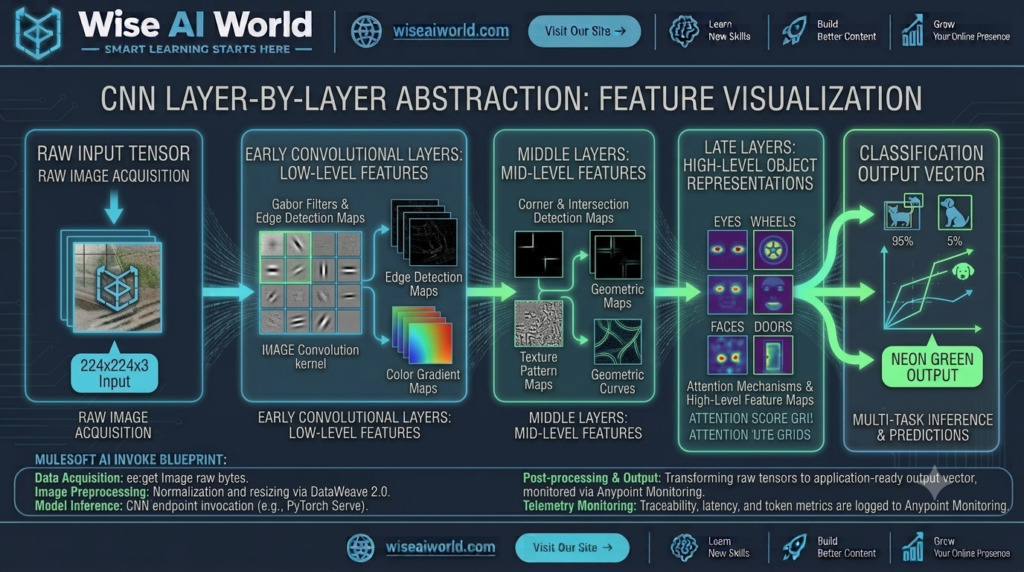Click the EYES feature map tile
The image size is (1024, 572).
728,250
